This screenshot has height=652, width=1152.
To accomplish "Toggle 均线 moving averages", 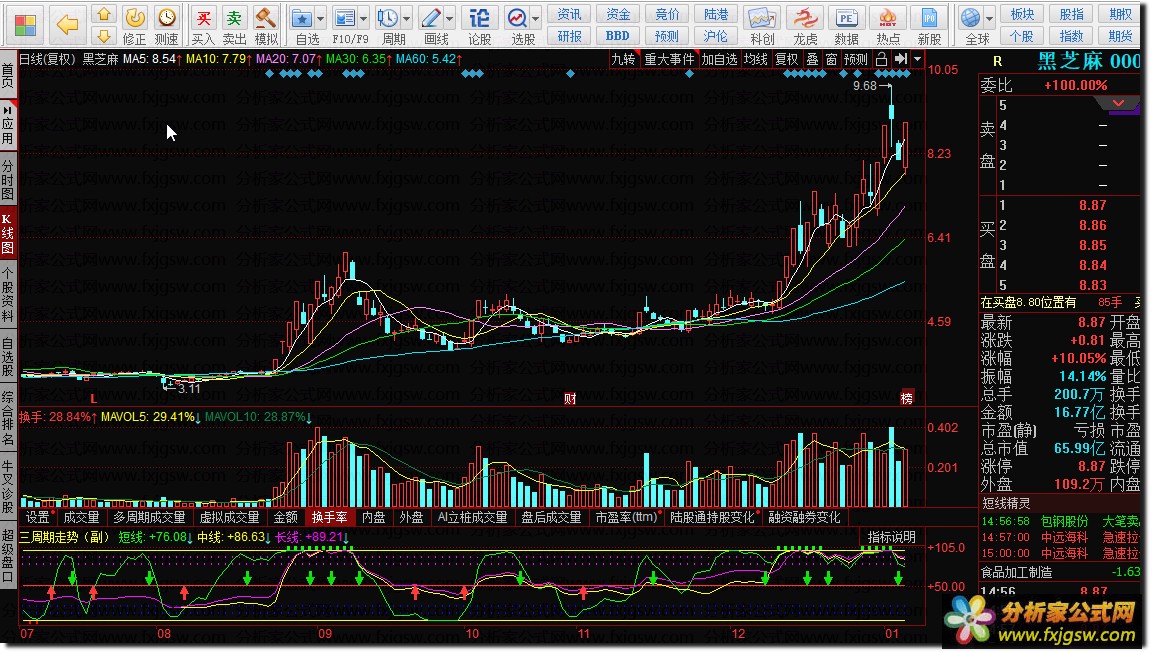I will pos(755,60).
